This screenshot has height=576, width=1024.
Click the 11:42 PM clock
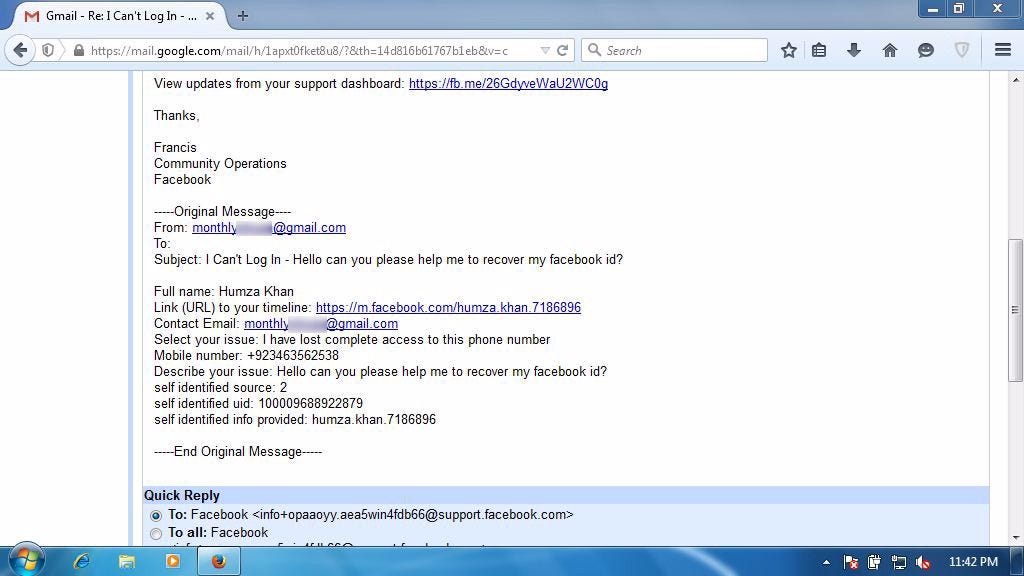[973, 562]
